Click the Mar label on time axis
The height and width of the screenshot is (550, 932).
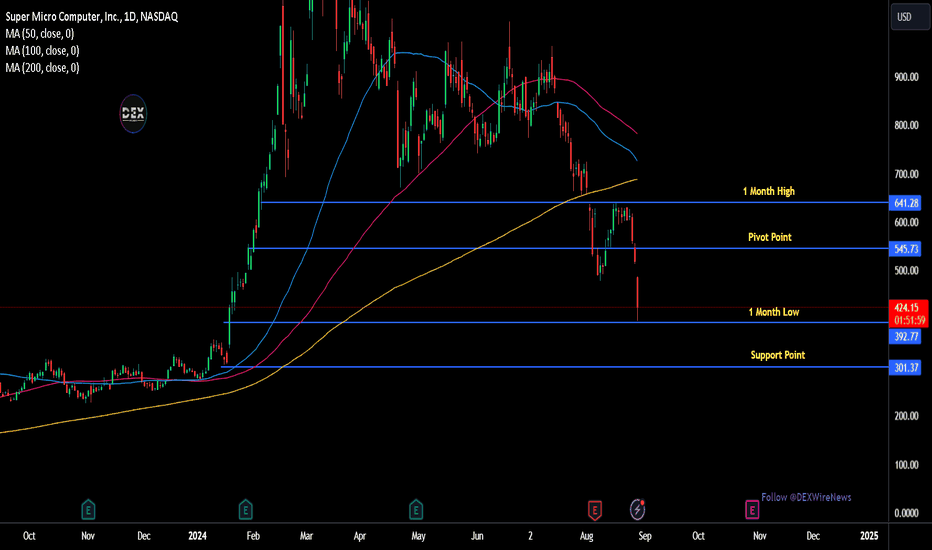click(306, 536)
